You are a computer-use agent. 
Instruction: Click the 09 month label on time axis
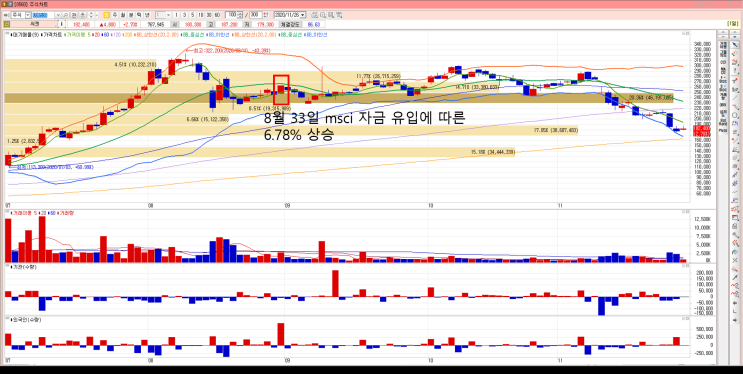[287, 205]
